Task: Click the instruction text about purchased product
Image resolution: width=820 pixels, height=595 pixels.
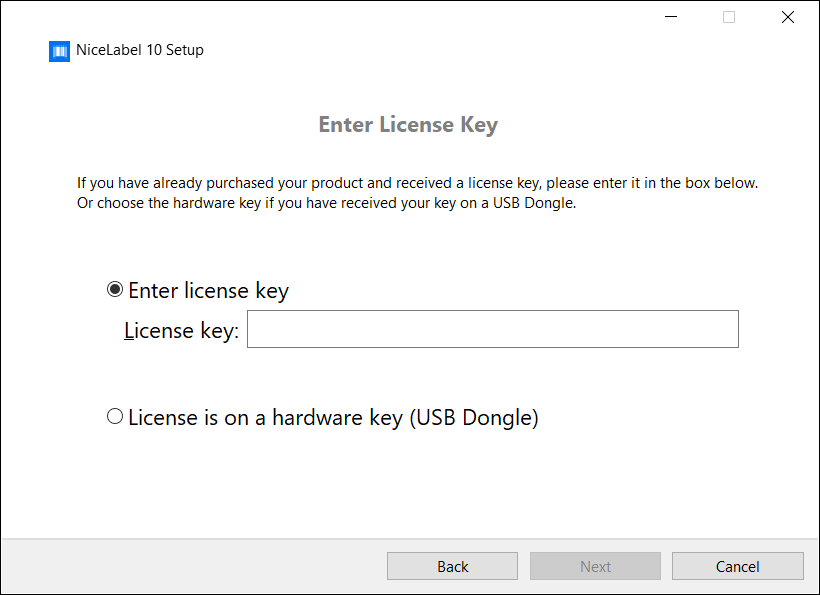Action: pos(416,182)
